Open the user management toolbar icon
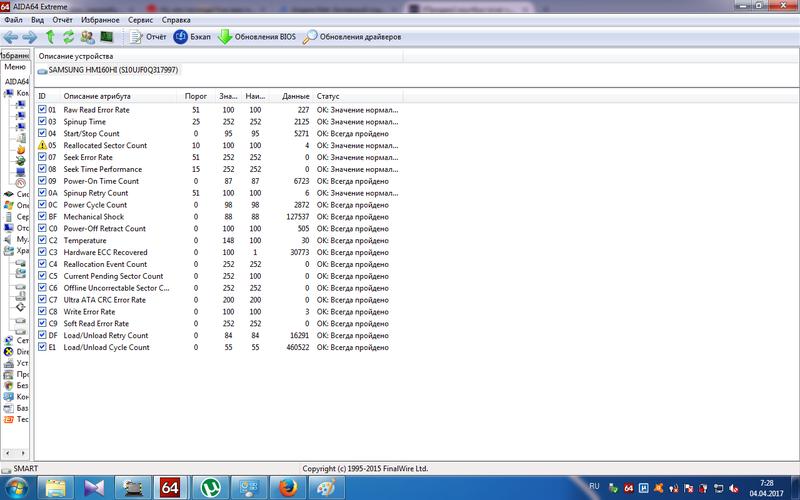The image size is (800, 500). pyautogui.click(x=88, y=37)
